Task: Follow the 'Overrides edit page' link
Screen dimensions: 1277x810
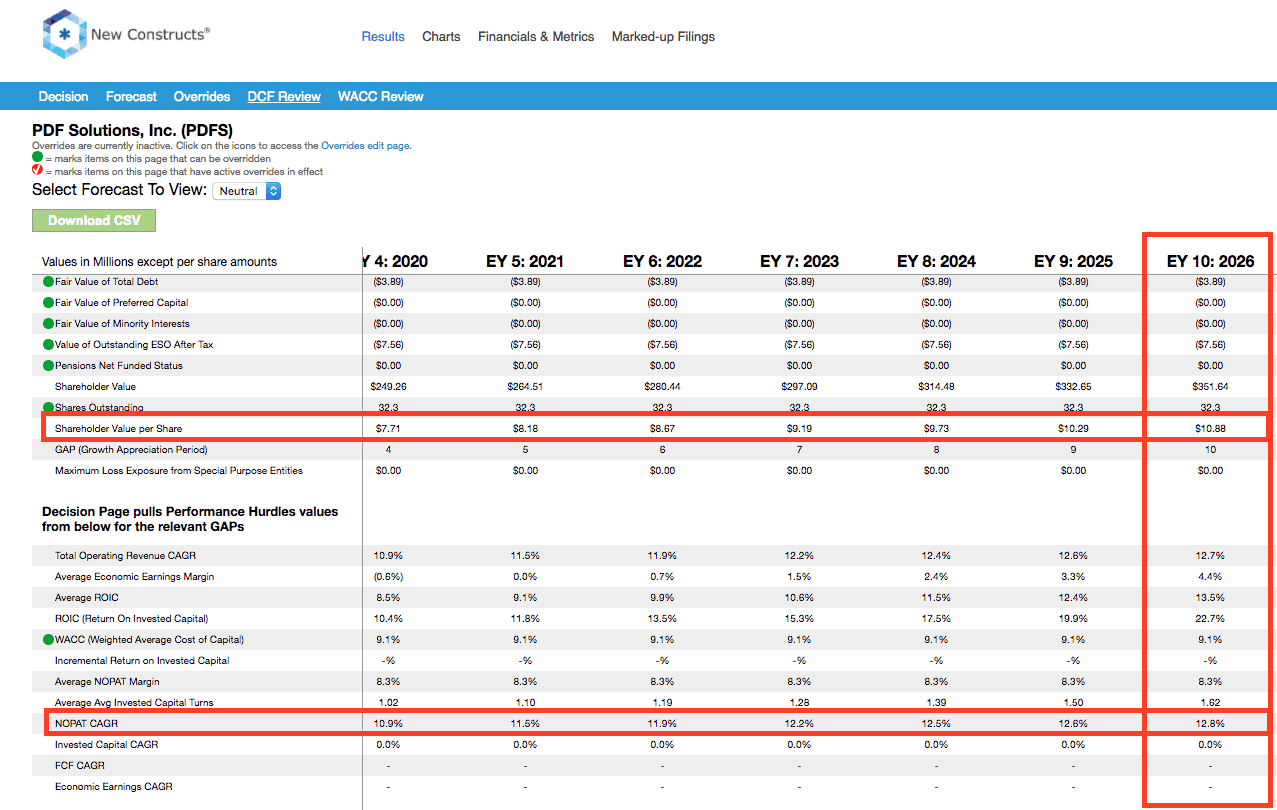Action: [x=365, y=146]
